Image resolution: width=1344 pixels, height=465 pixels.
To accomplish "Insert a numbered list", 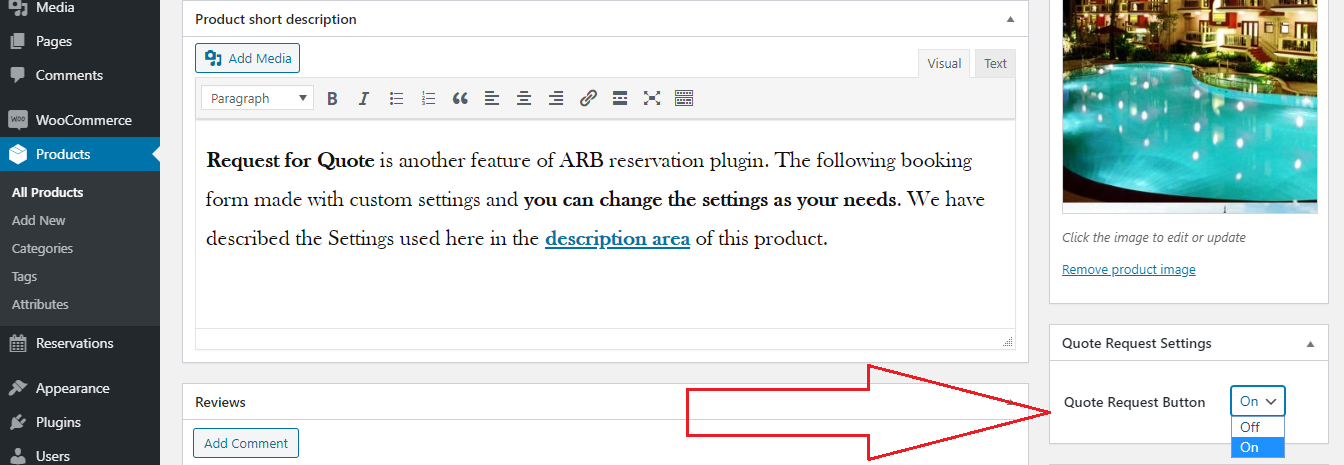I will [x=428, y=98].
